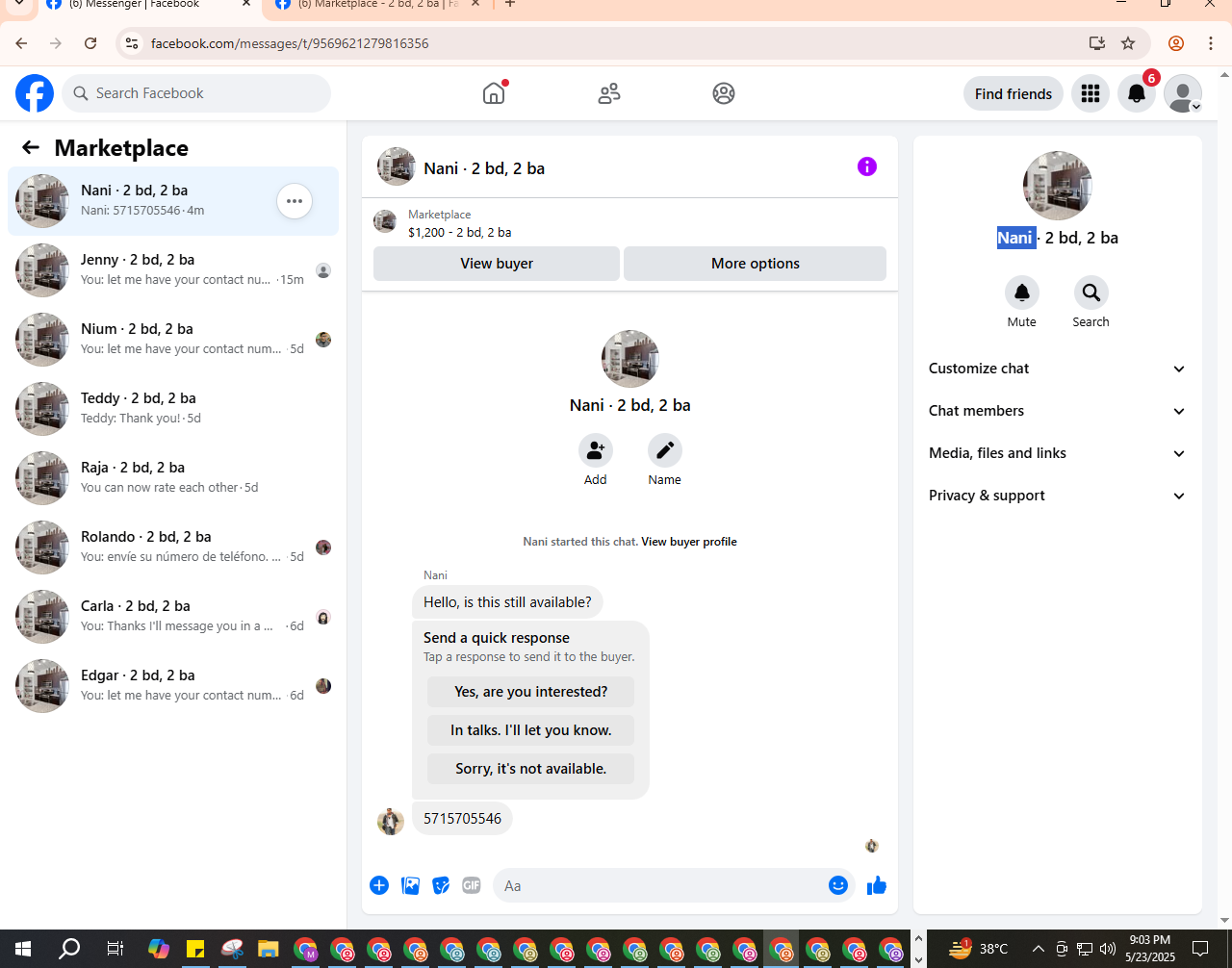
Task: Open the three-dot options on Nani chat
Action: 295,201
